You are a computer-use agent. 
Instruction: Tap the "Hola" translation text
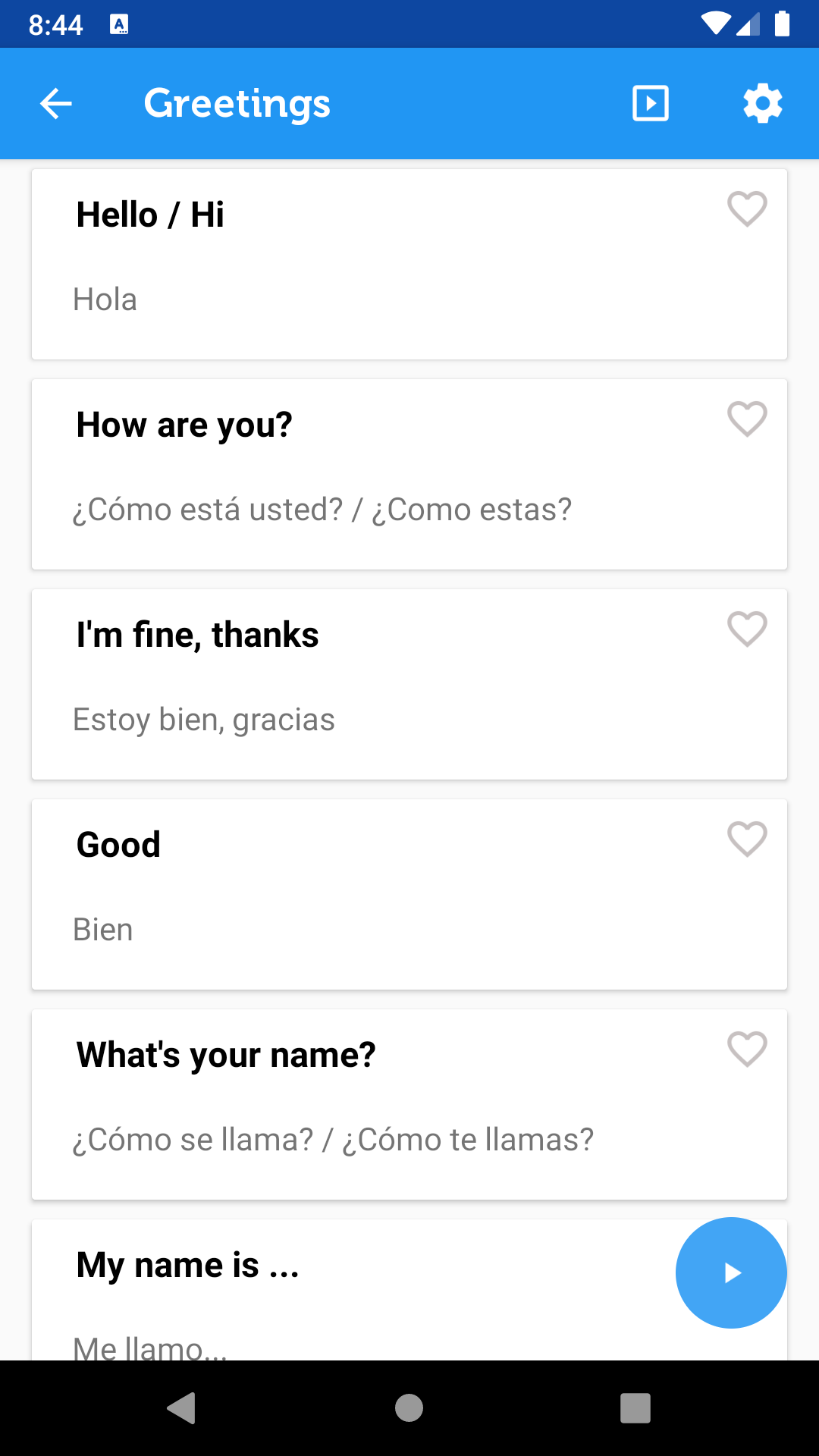pos(105,300)
